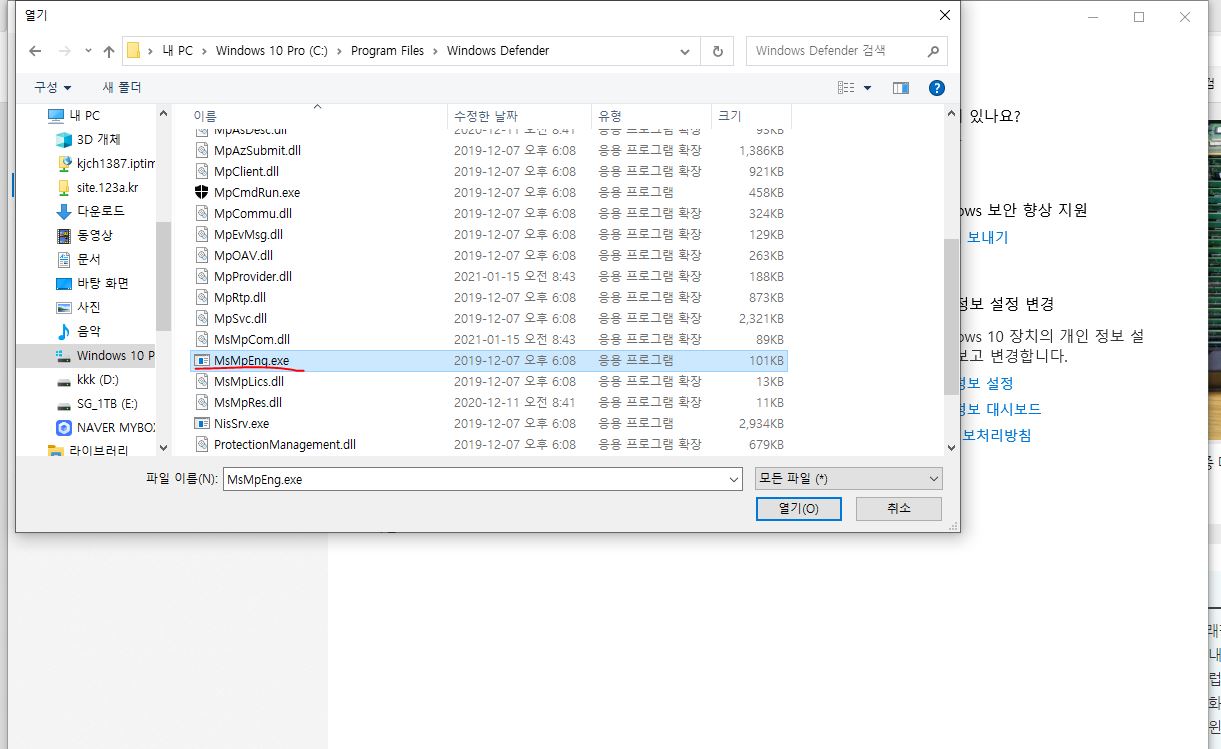Select the 3D 개체 cube icon
This screenshot has height=749, width=1221.
point(63,140)
